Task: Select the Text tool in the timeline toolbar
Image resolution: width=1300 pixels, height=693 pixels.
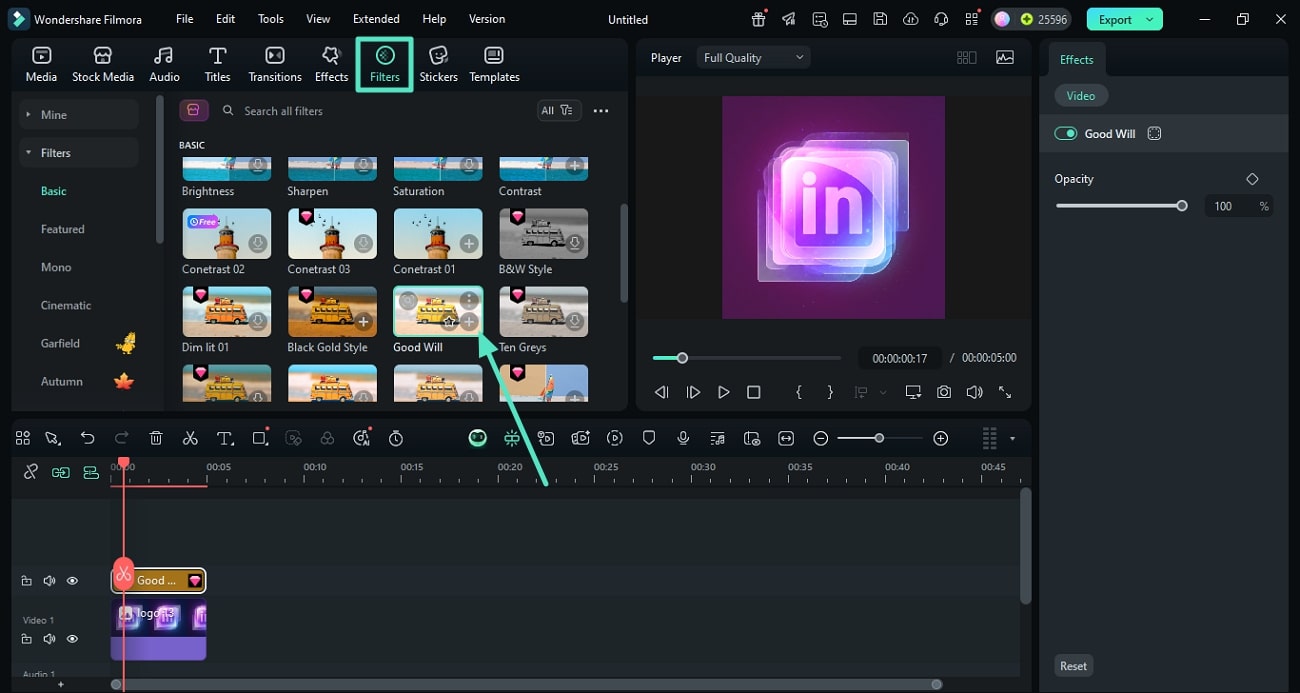Action: (225, 438)
